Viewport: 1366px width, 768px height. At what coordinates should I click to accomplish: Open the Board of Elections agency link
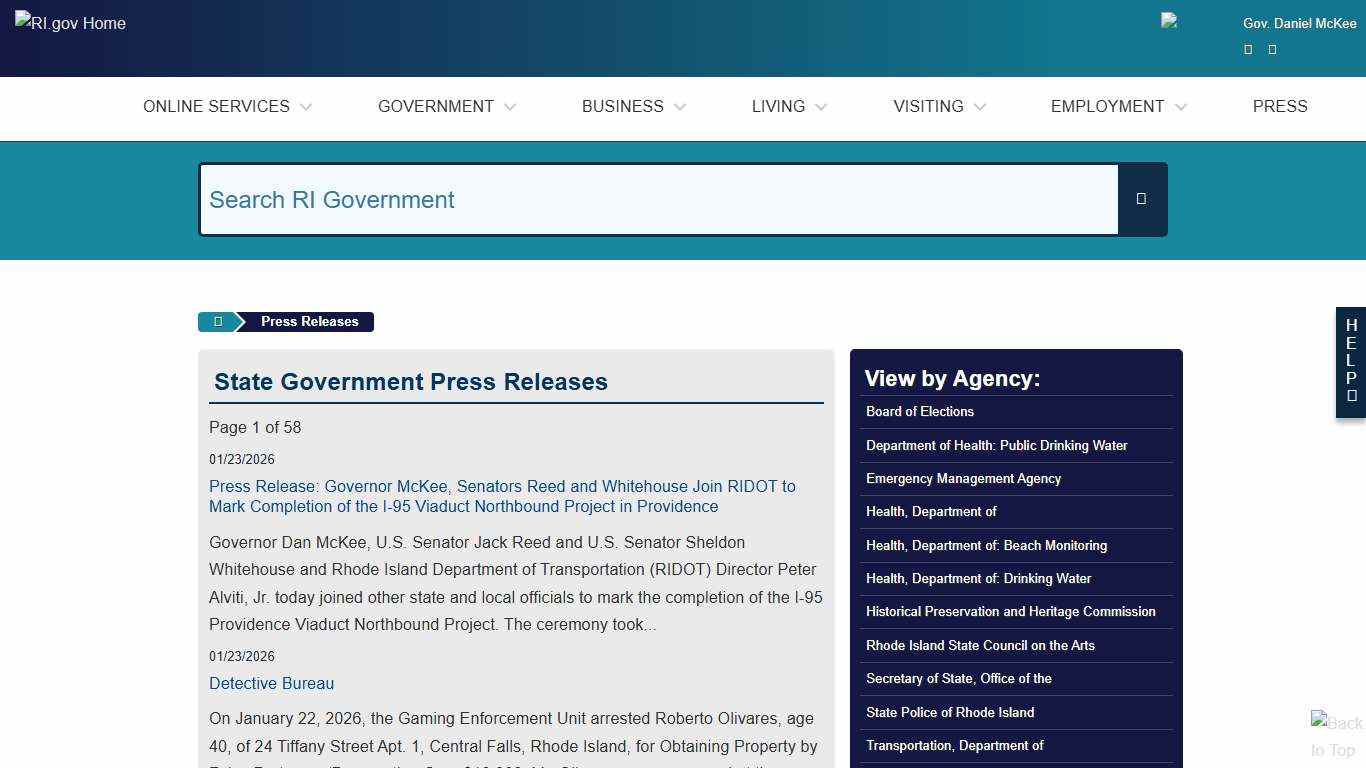919,411
